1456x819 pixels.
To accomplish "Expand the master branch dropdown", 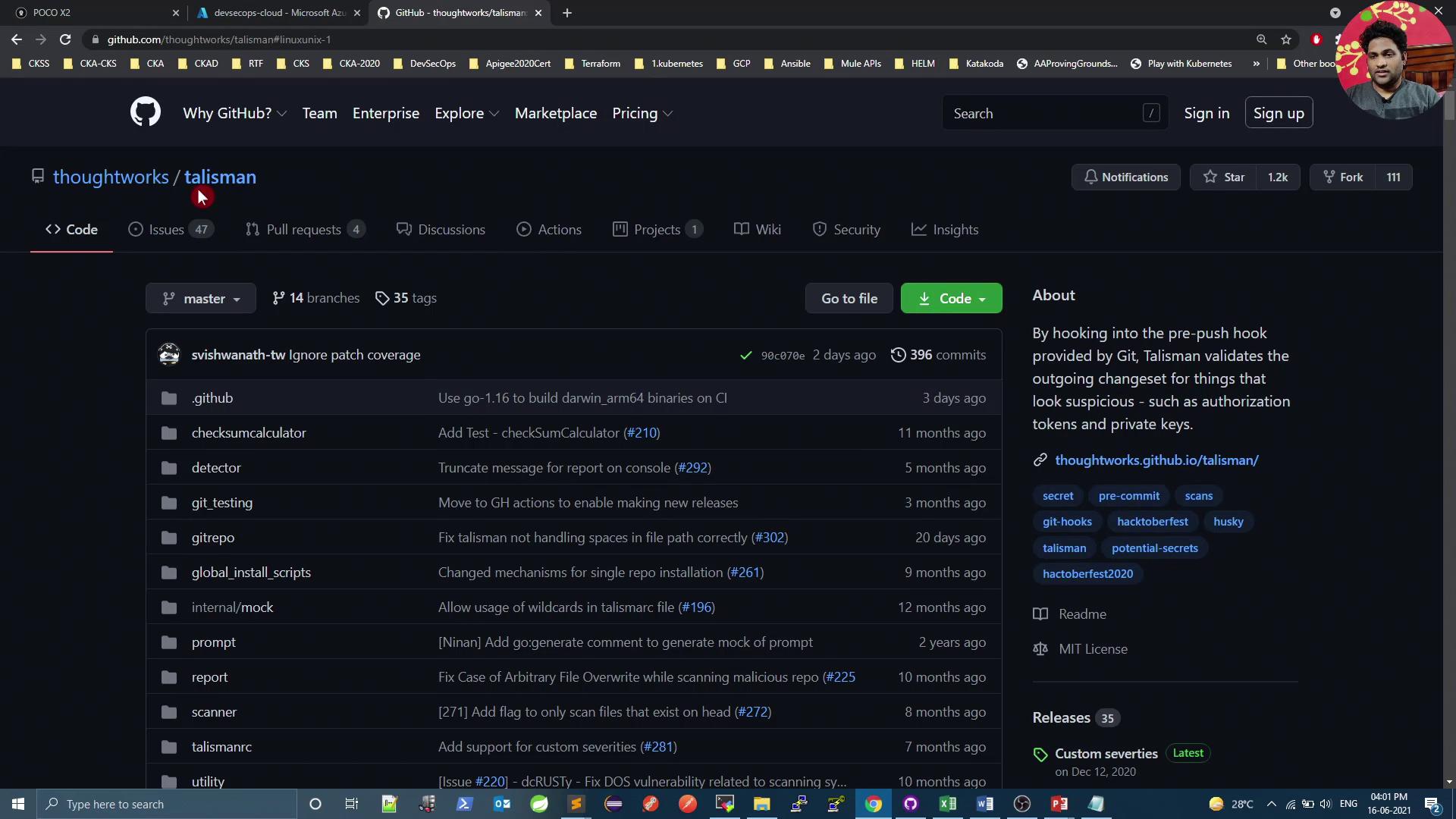I will [201, 299].
